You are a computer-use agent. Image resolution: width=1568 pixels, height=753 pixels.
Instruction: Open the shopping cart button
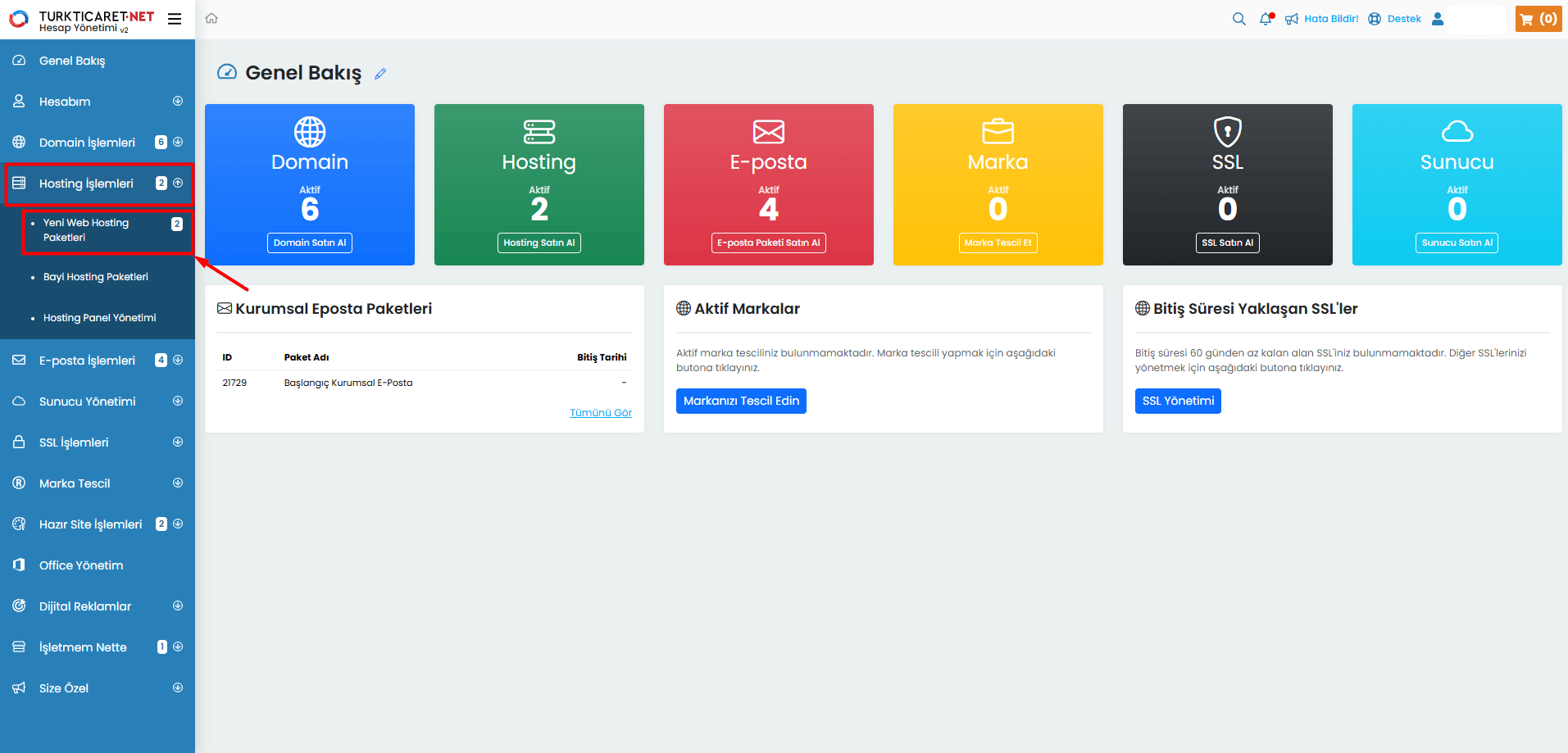[x=1538, y=19]
